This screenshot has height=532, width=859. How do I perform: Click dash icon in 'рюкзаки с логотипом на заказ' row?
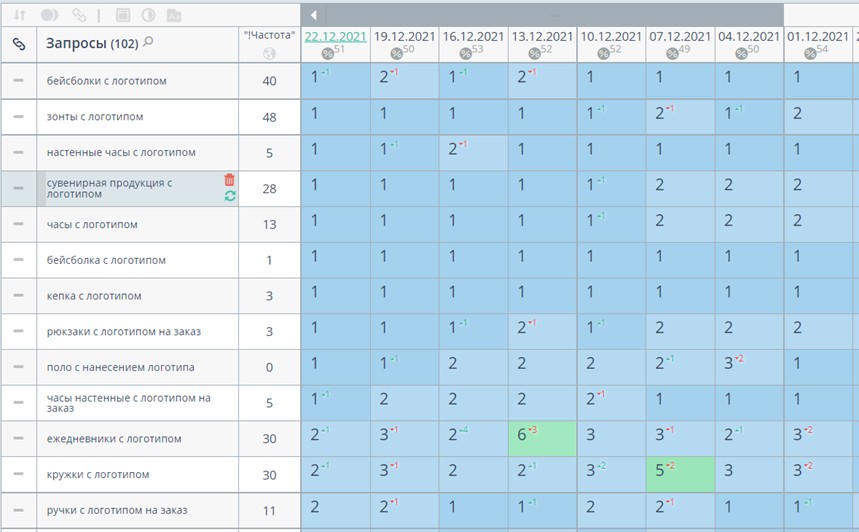(18, 331)
